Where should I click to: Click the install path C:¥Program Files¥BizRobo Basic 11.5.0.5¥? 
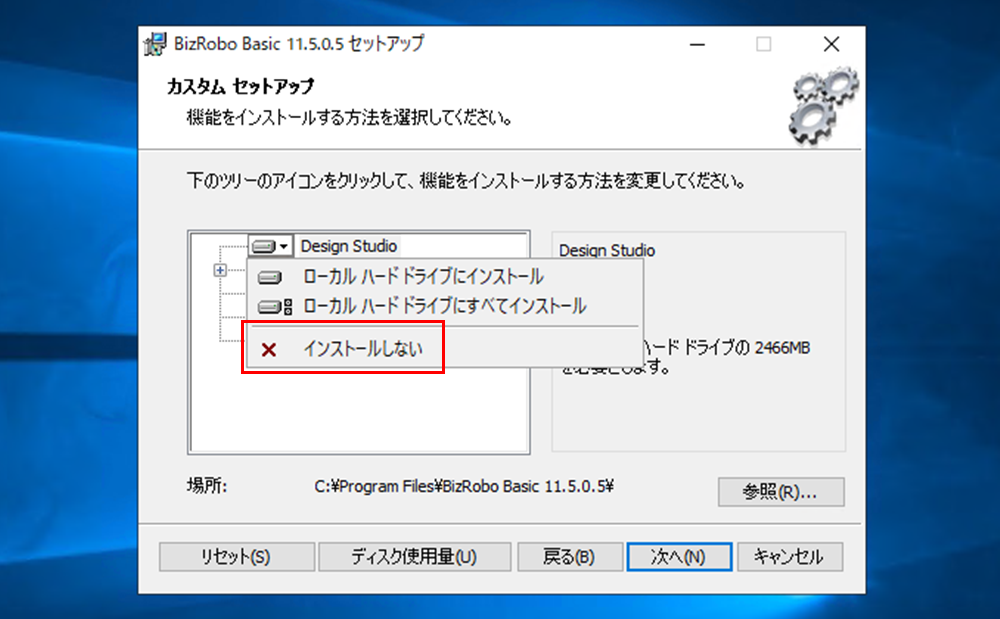point(464,486)
